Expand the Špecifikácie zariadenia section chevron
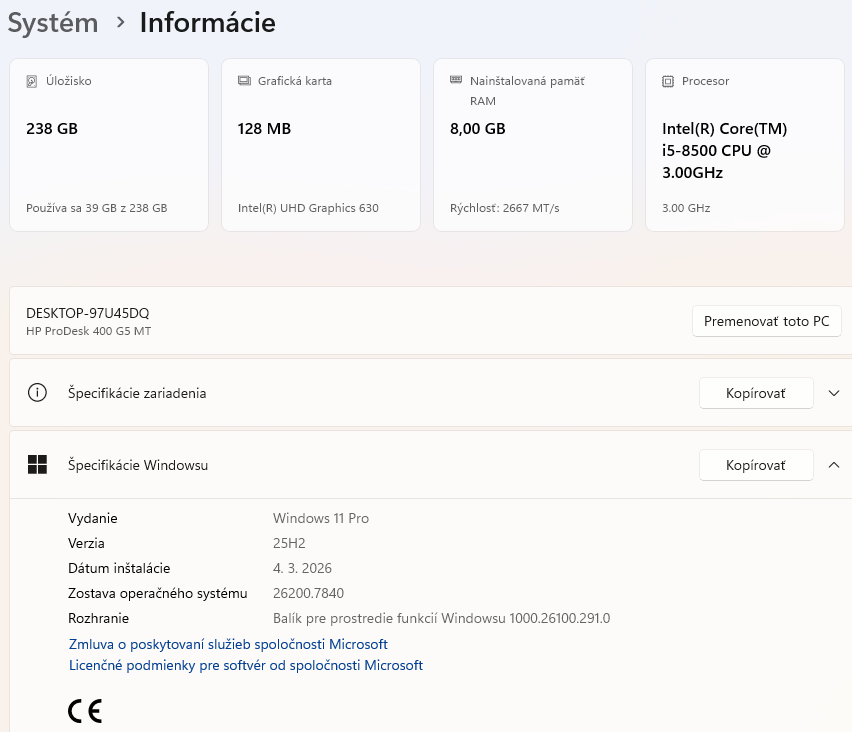Screen dimensions: 852x732 (834, 393)
